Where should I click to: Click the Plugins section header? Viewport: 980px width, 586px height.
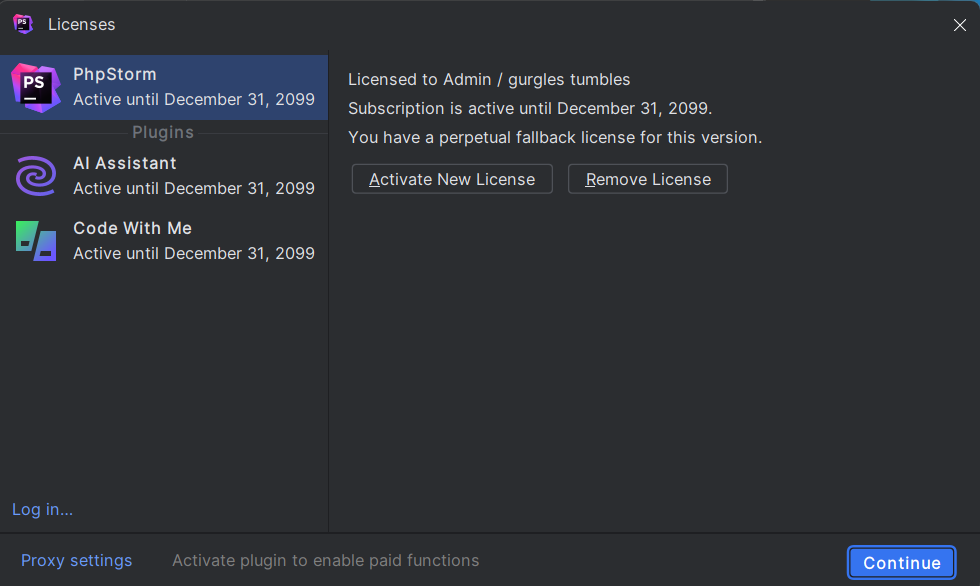point(163,132)
